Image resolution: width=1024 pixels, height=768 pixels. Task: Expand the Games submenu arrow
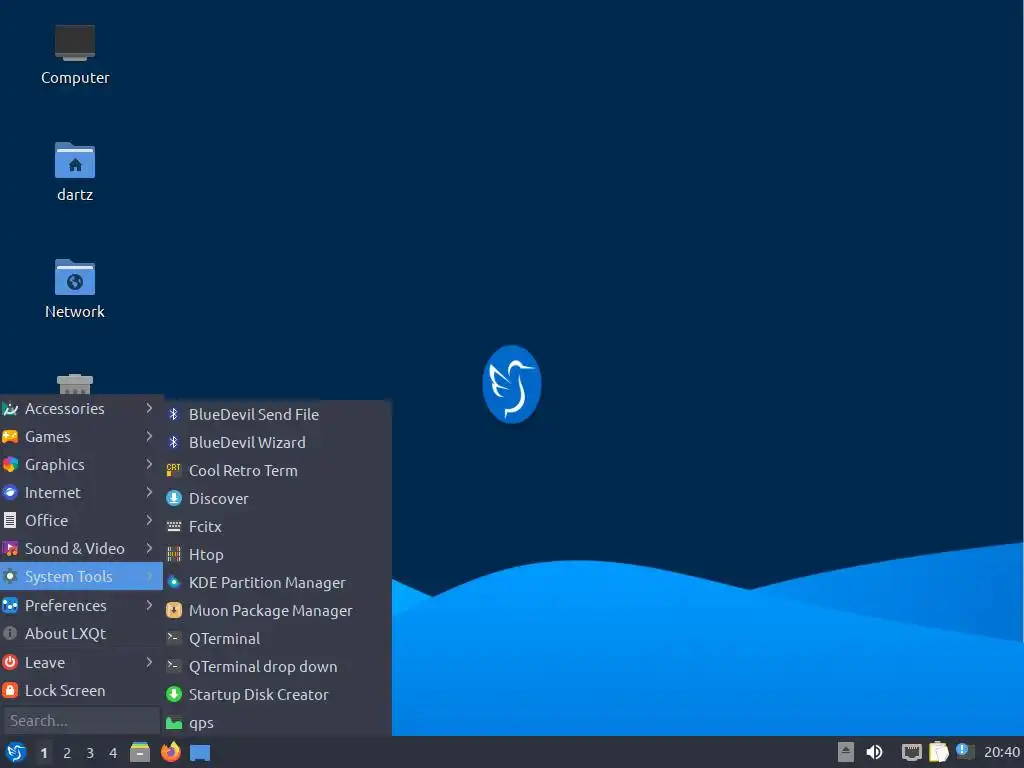tap(149, 436)
